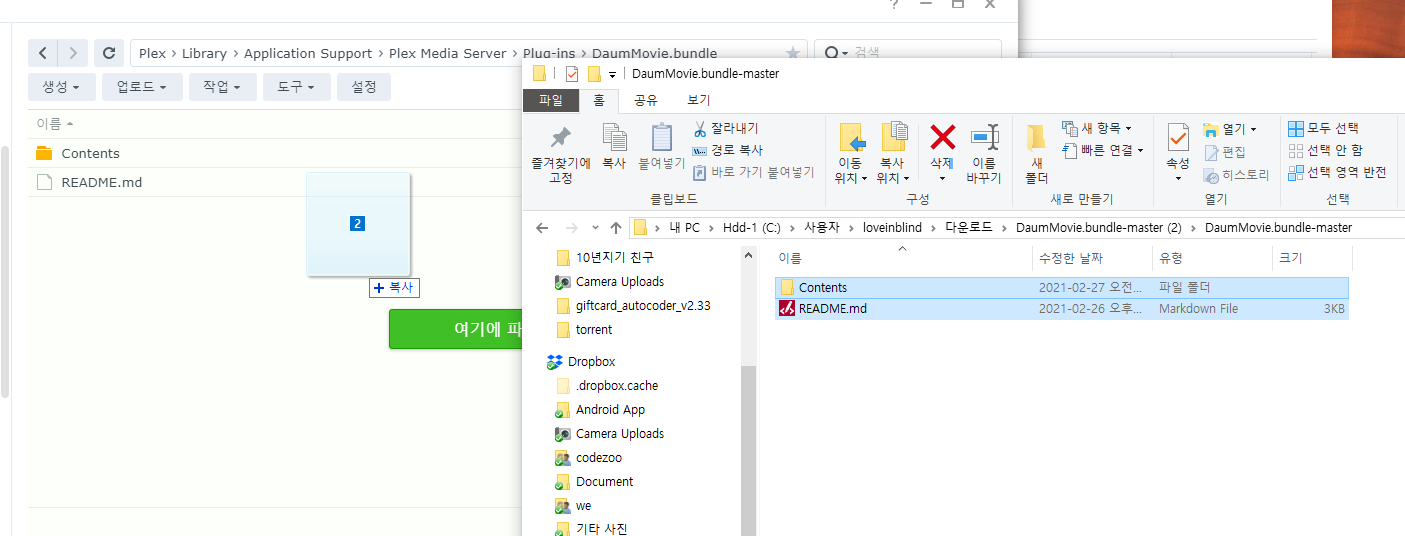This screenshot has height=536, width=1405.
Task: Click the Application Support breadcrumb
Action: pyautogui.click(x=308, y=53)
